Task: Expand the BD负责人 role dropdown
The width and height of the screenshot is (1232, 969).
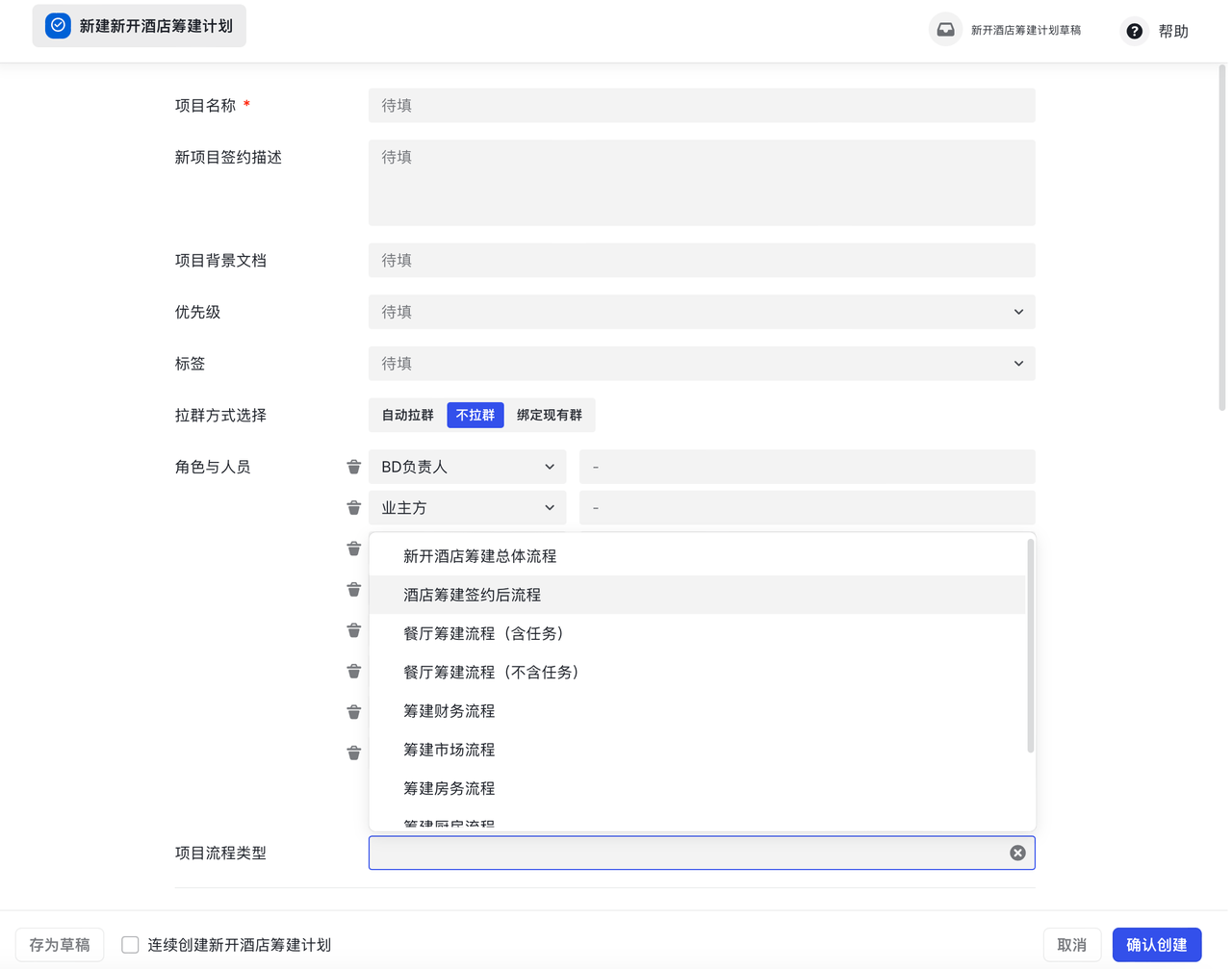Action: tap(468, 467)
